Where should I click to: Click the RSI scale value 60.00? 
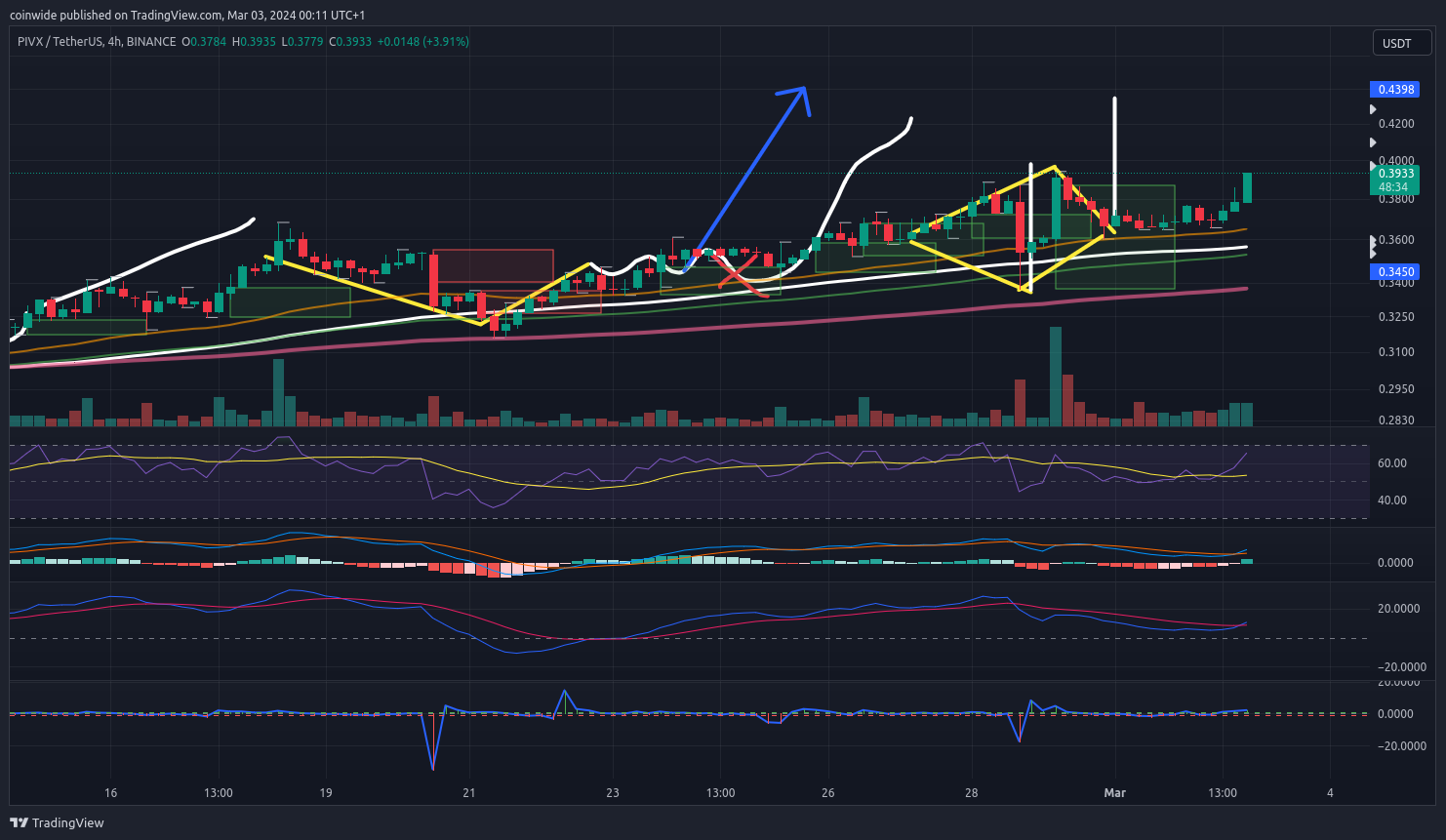click(1392, 463)
